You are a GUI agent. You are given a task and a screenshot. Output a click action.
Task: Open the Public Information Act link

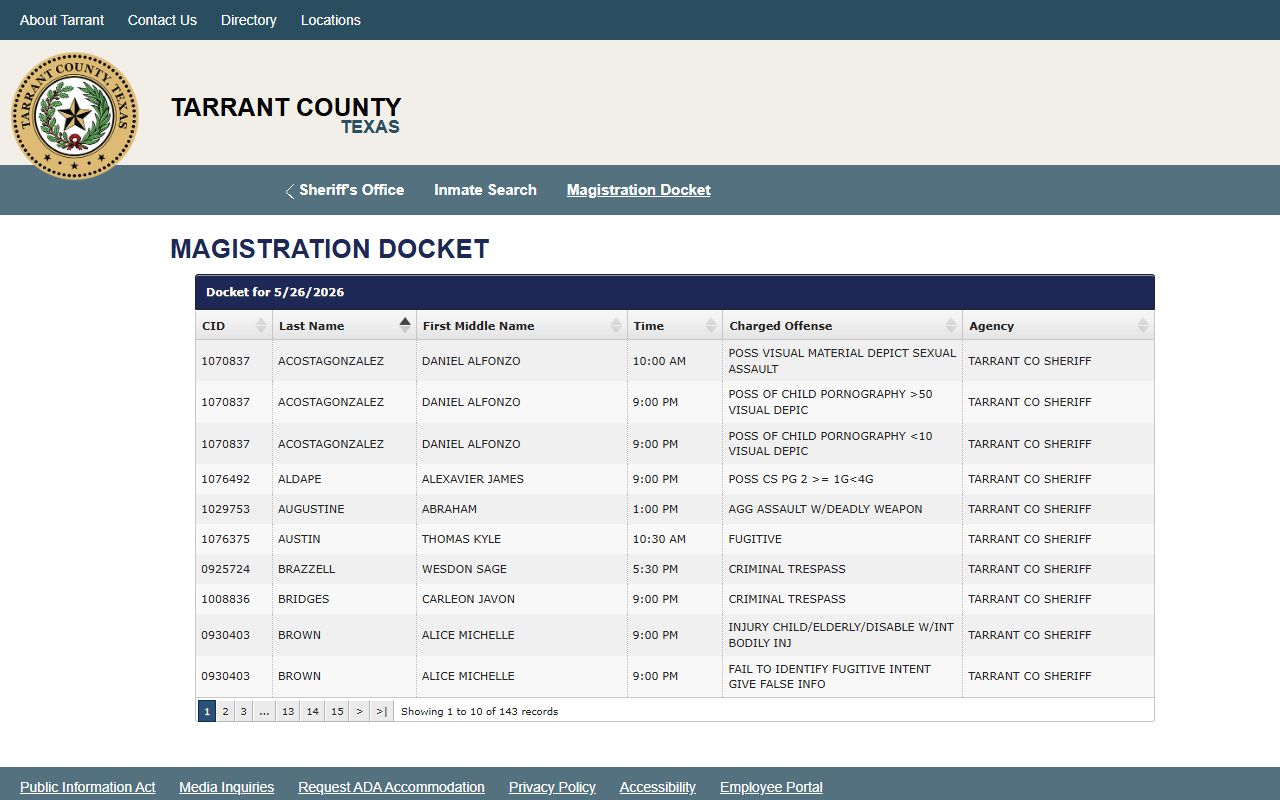pyautogui.click(x=88, y=787)
